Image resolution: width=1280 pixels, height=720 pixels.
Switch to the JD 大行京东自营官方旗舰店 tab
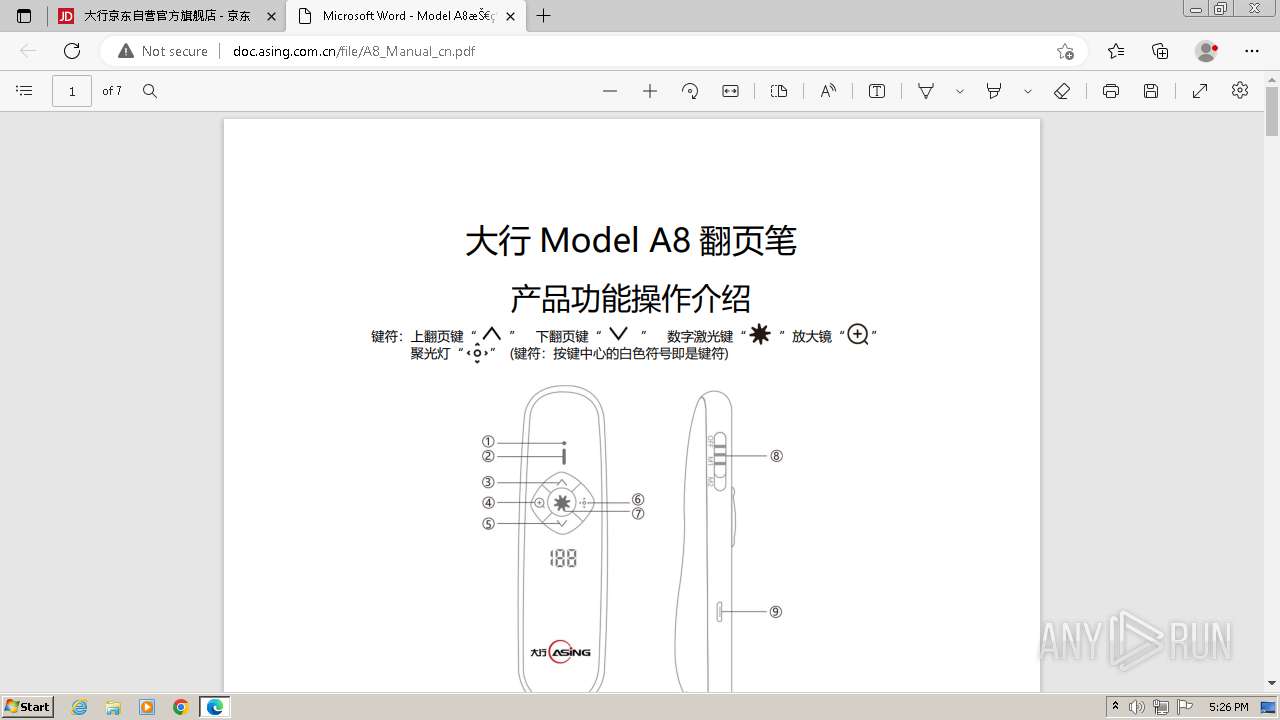coord(166,16)
